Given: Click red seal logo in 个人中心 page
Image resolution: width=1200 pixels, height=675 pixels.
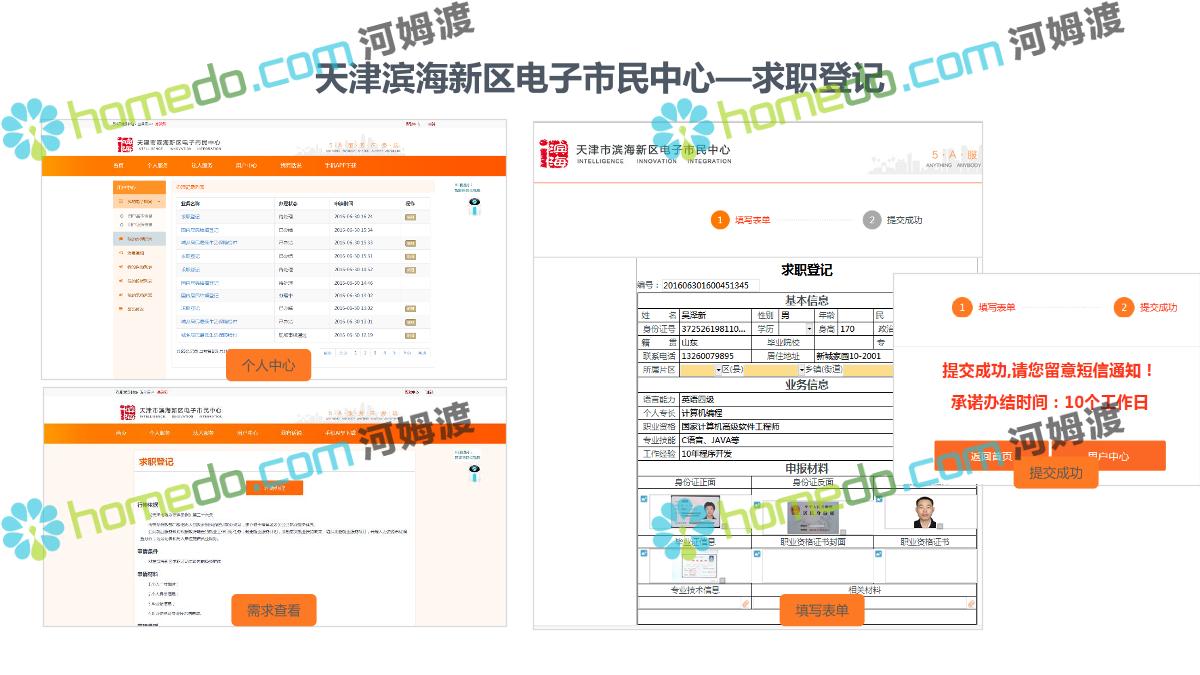Looking at the screenshot, I should click(125, 146).
